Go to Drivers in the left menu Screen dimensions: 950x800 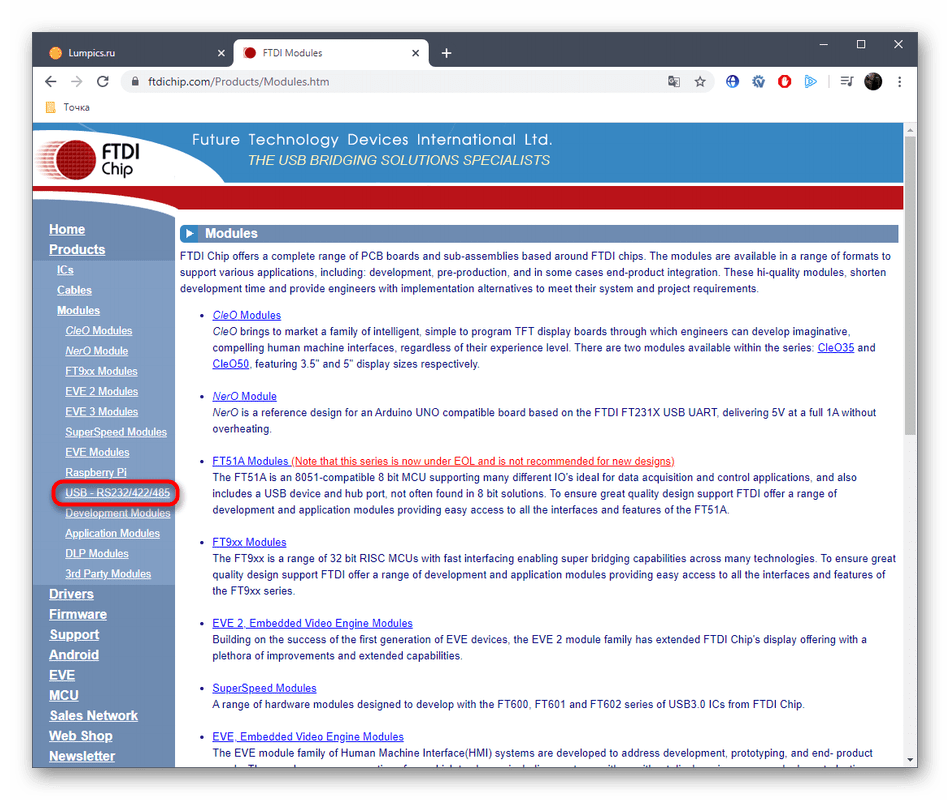pos(71,594)
